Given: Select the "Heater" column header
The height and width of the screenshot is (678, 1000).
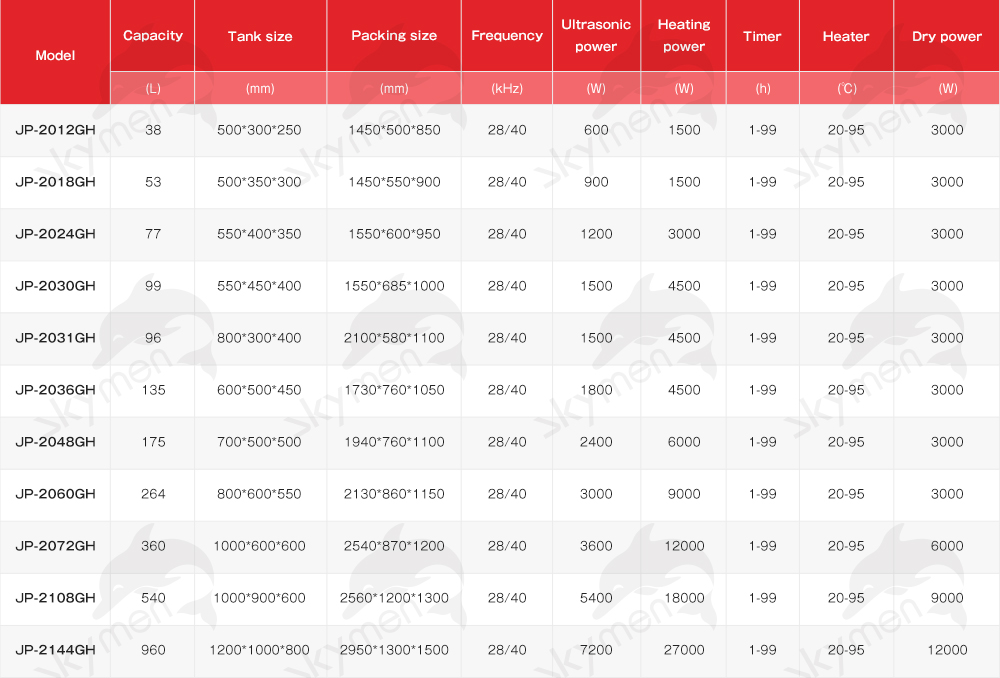Looking at the screenshot, I should [x=846, y=36].
